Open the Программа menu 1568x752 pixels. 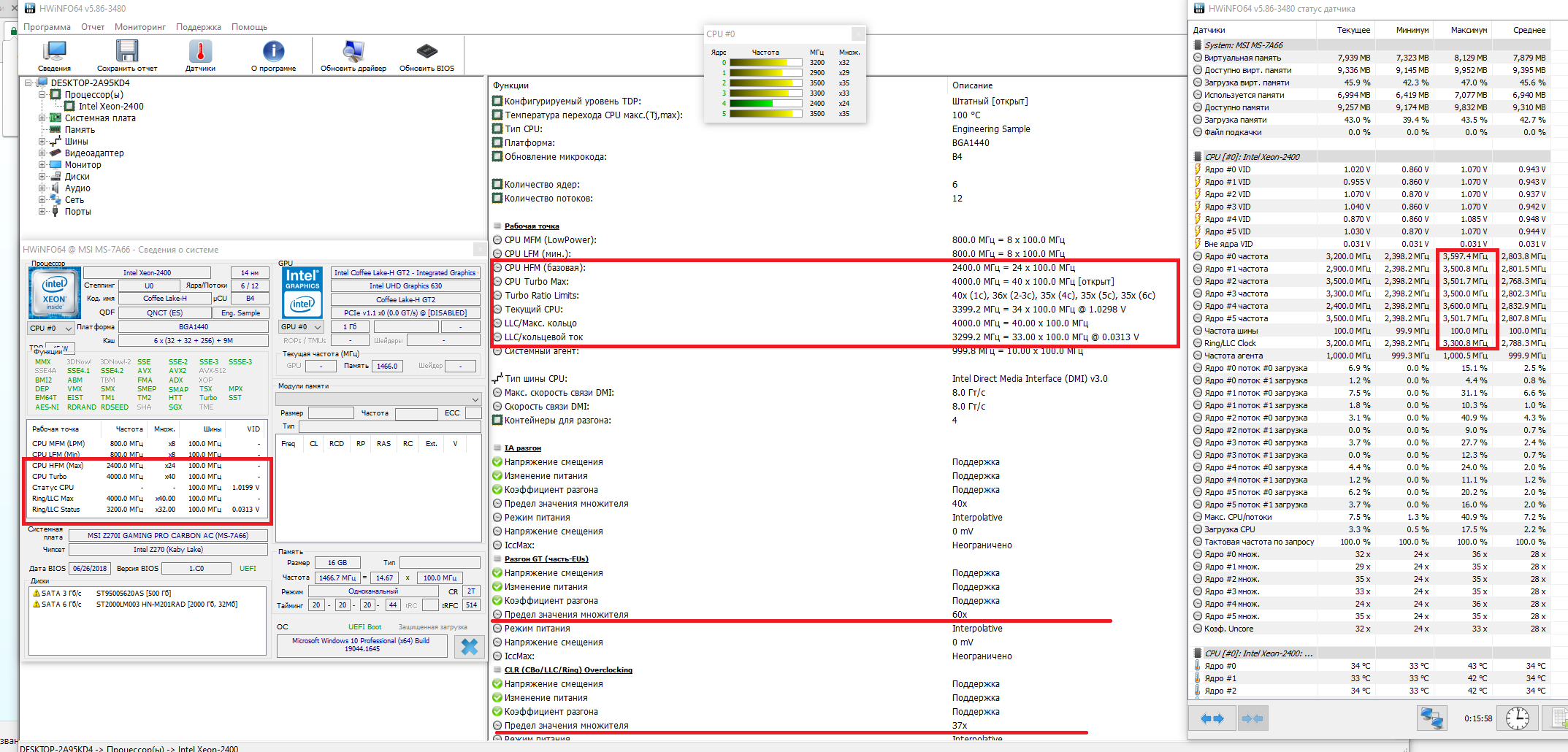pos(47,27)
